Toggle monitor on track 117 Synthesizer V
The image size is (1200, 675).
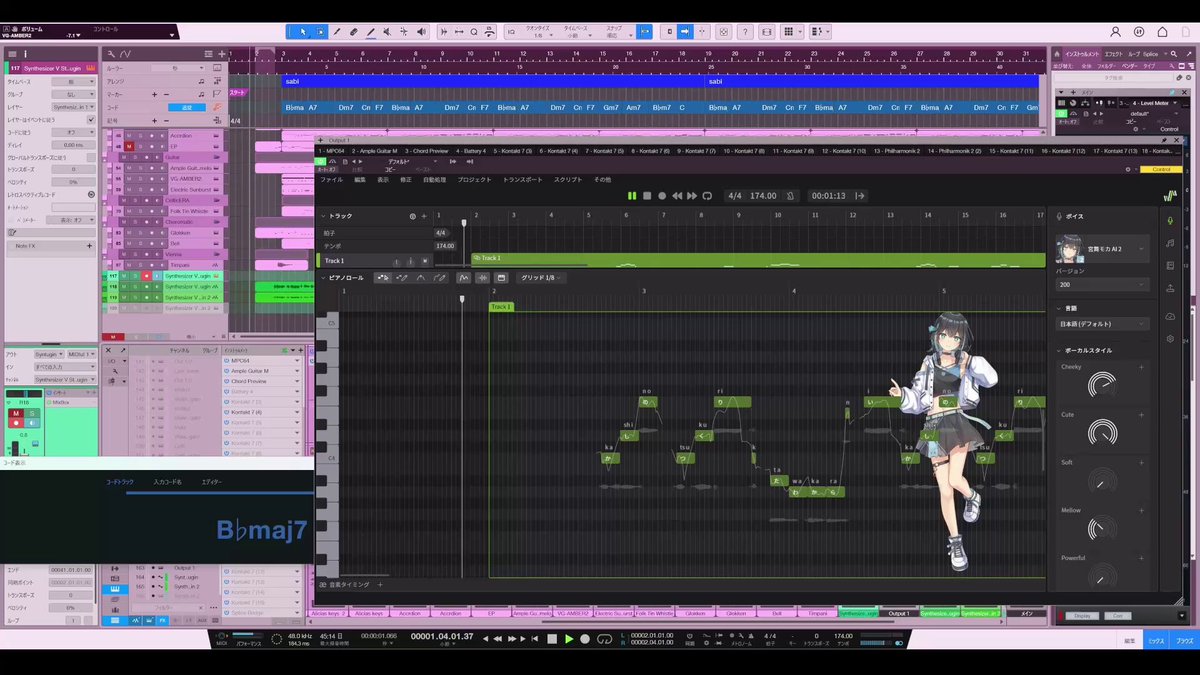click(157, 276)
